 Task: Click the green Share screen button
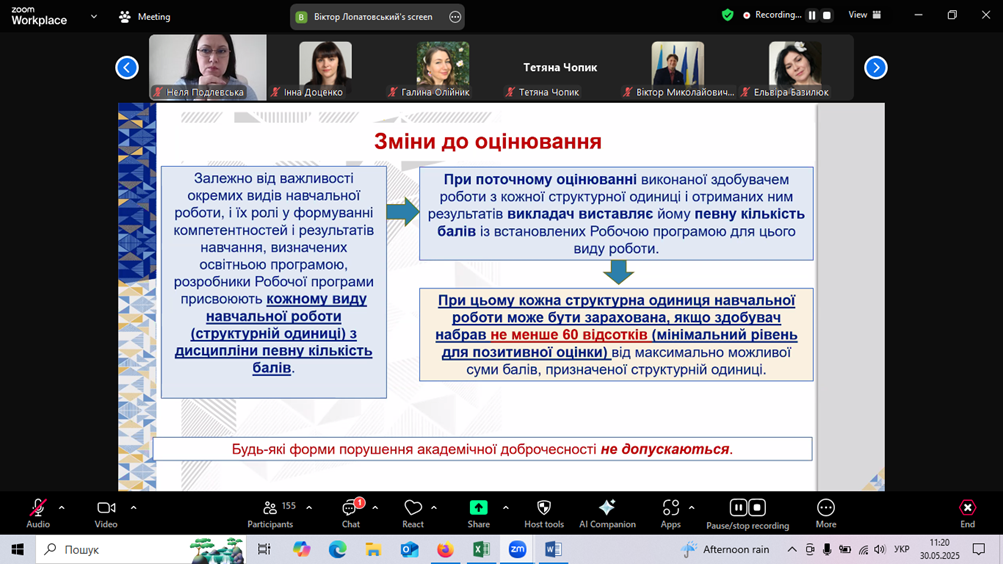[478, 513]
